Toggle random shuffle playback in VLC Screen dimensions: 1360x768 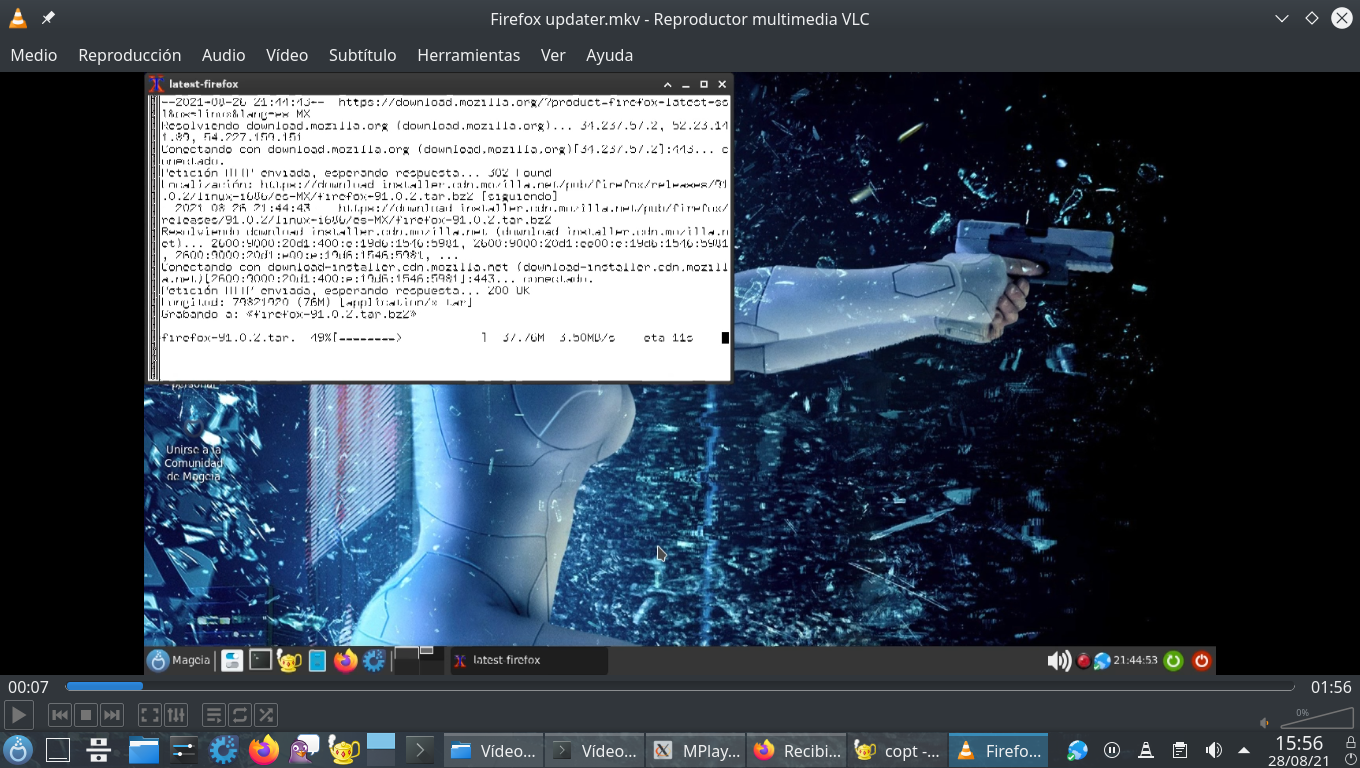click(x=266, y=715)
